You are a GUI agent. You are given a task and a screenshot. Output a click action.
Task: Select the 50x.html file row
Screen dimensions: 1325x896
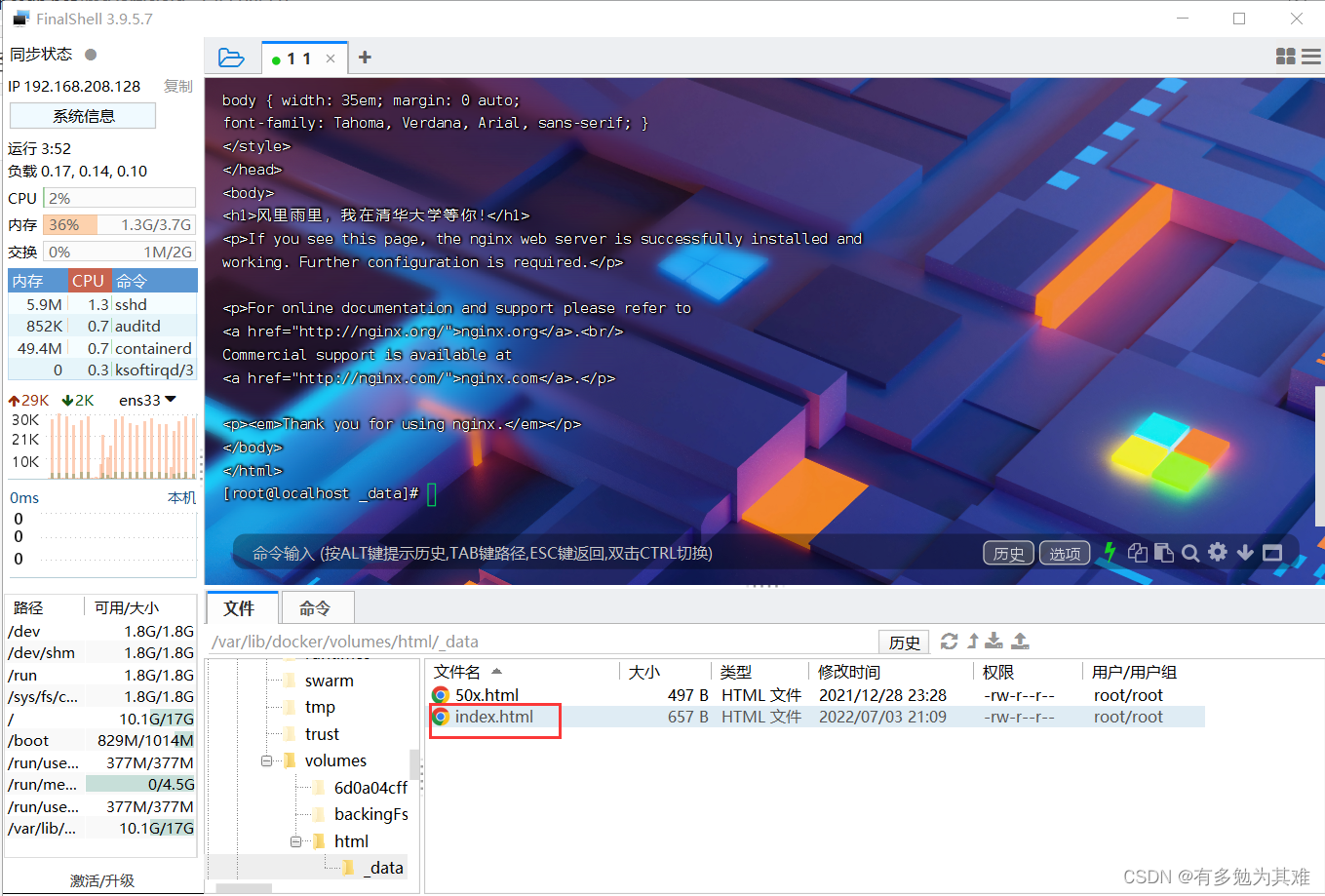tap(817, 695)
